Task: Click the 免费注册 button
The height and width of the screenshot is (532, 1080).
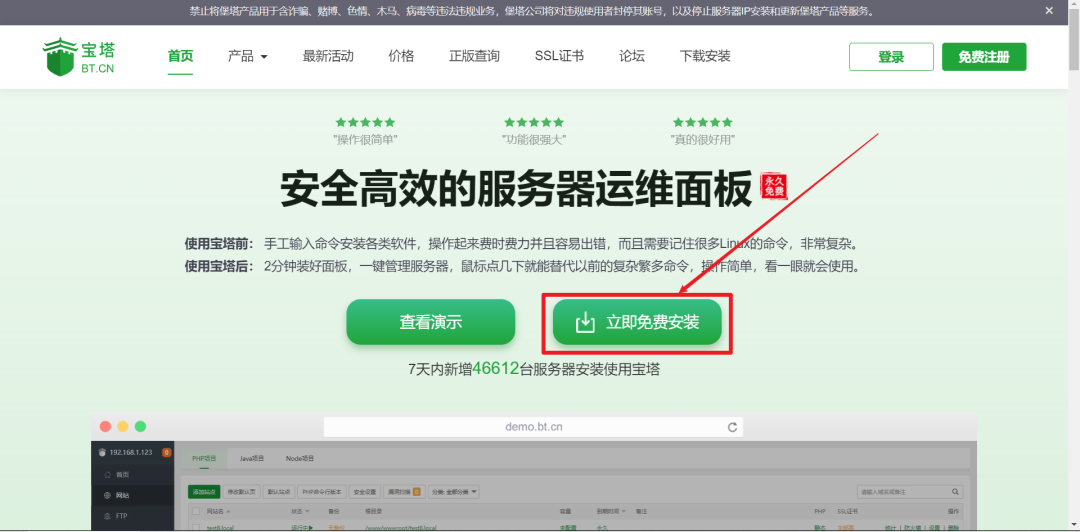Action: coord(984,57)
